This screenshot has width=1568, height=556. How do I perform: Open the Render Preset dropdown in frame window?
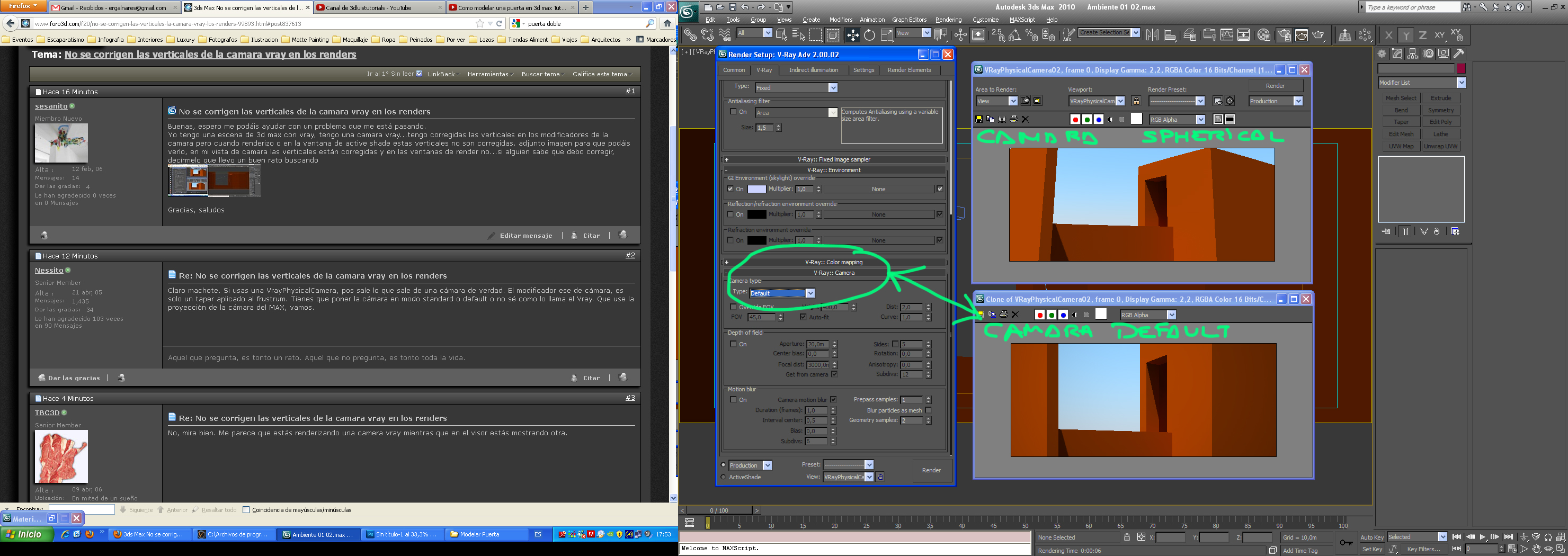coord(1176,101)
